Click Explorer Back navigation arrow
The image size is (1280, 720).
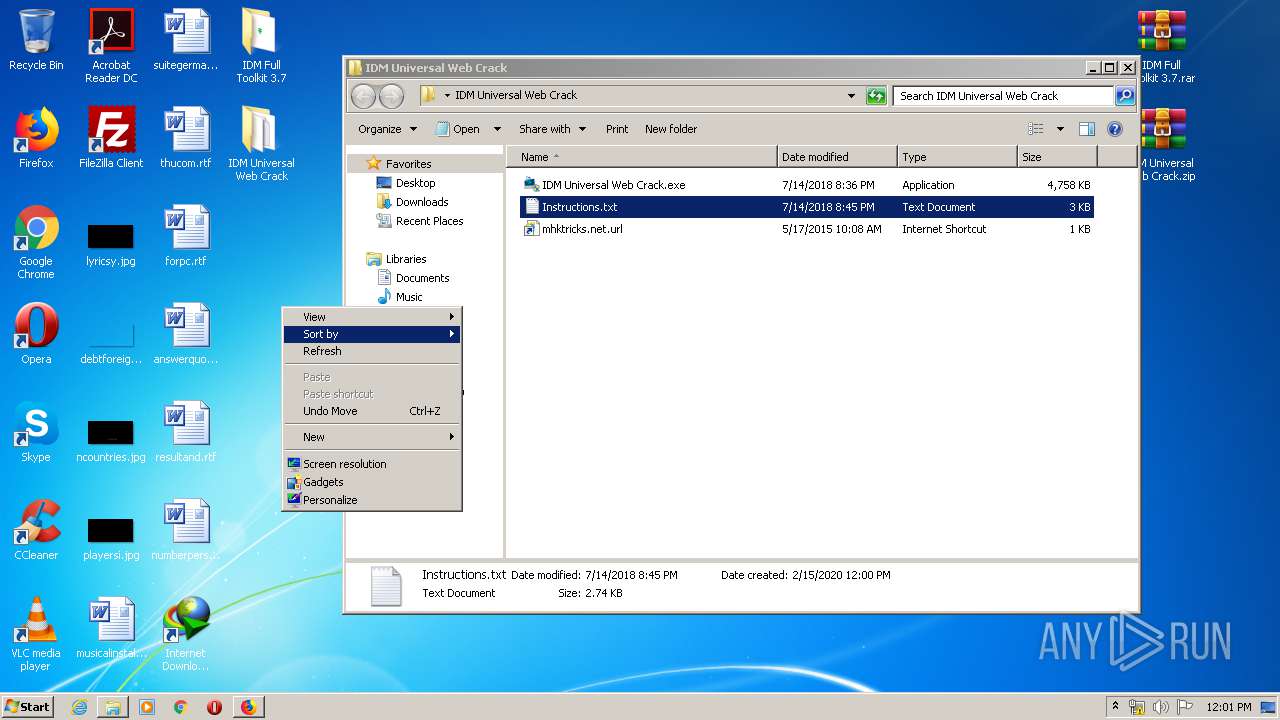363,96
